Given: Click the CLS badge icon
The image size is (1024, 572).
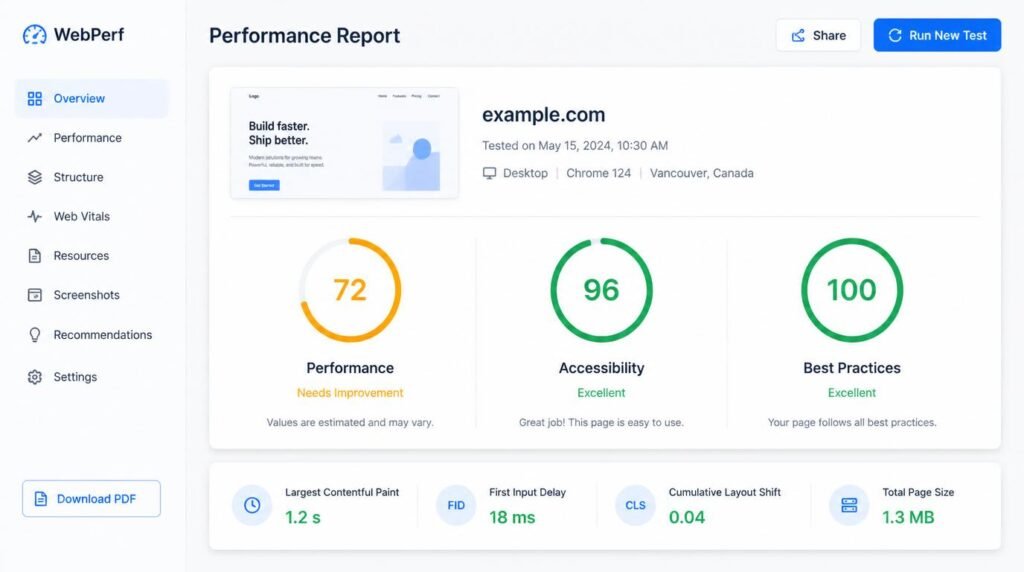Looking at the screenshot, I should coord(635,505).
